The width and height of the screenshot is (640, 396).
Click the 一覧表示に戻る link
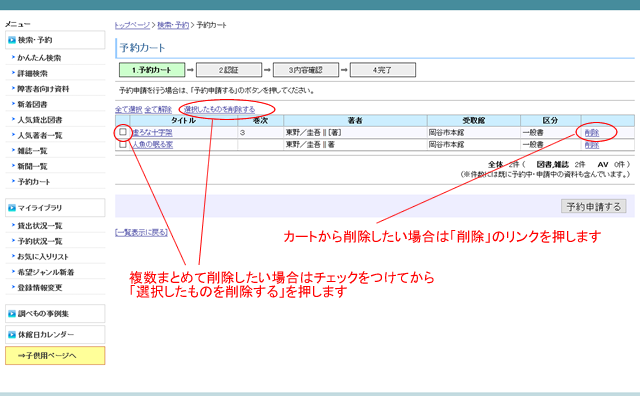141,232
